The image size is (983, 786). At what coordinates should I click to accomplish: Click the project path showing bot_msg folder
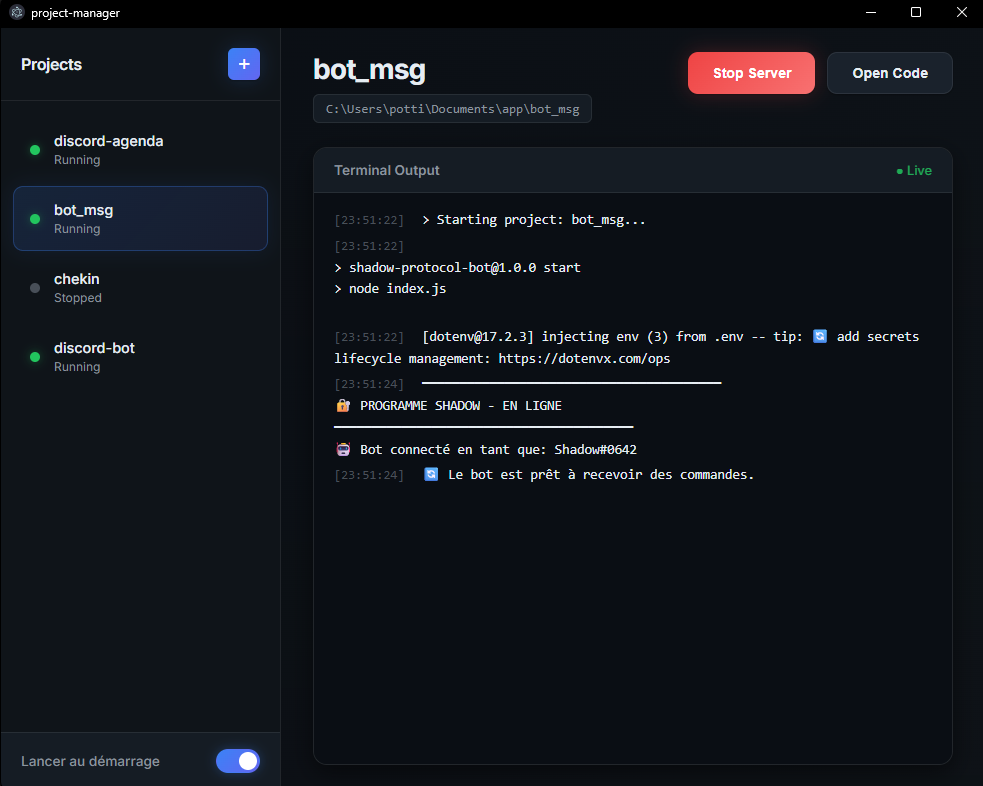(x=452, y=108)
